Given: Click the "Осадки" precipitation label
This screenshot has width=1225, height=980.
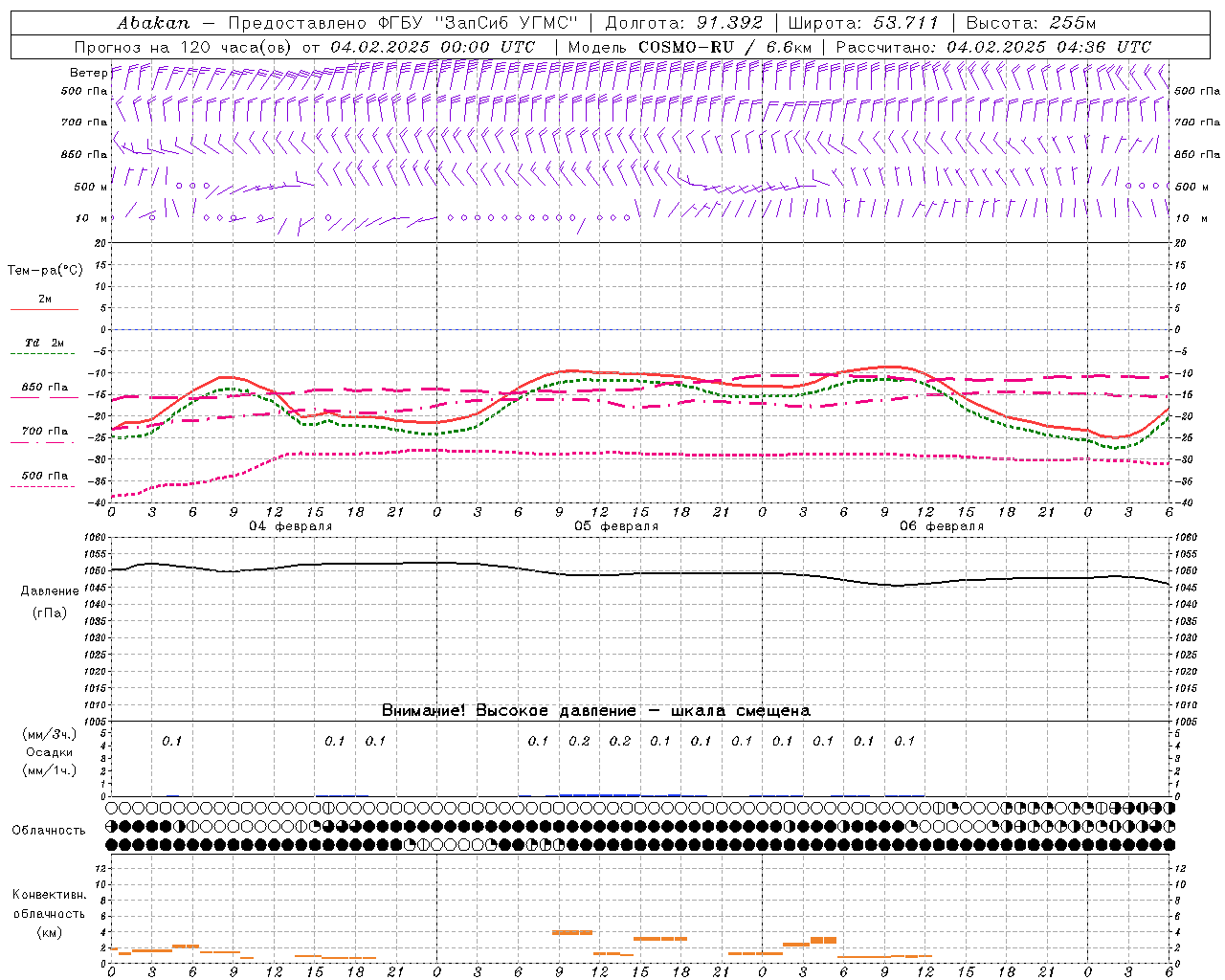Looking at the screenshot, I should (49, 752).
